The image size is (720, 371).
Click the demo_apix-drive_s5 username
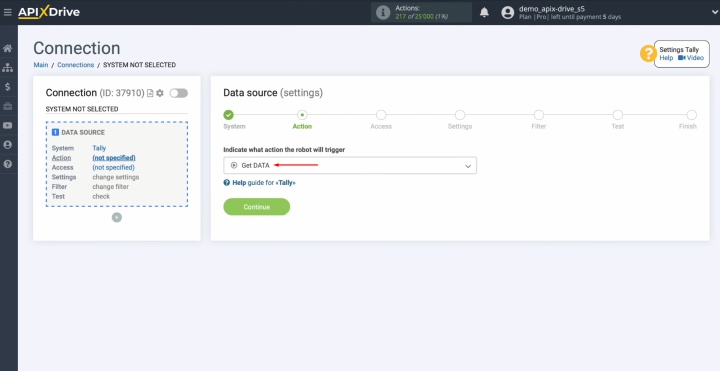(551, 9)
